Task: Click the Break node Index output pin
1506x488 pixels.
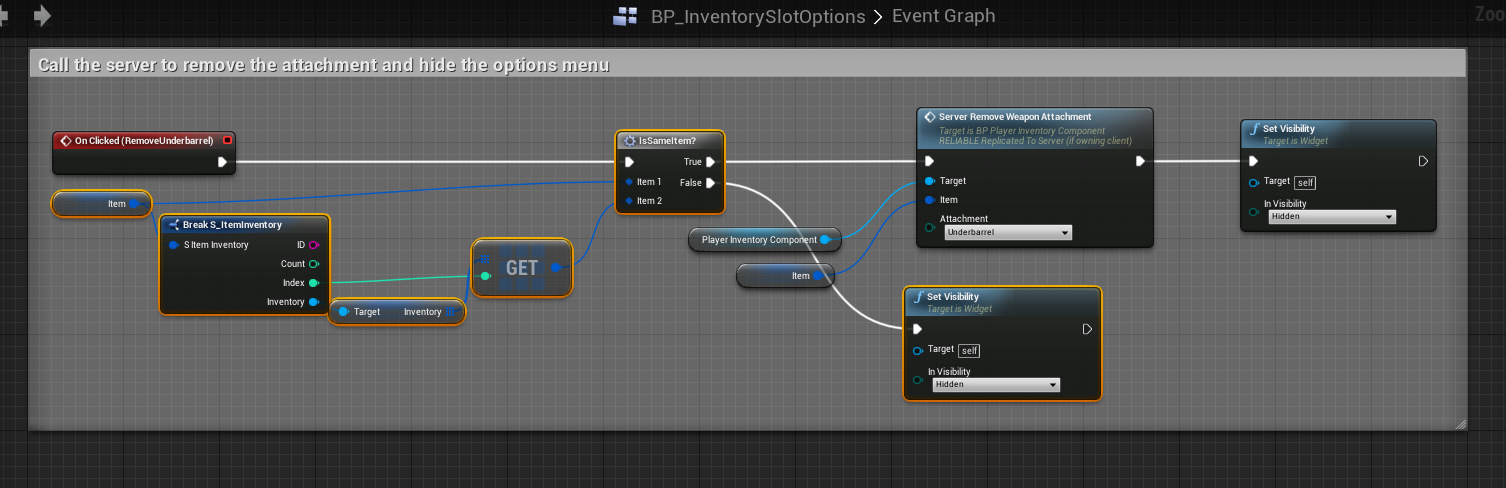Action: click(x=314, y=283)
